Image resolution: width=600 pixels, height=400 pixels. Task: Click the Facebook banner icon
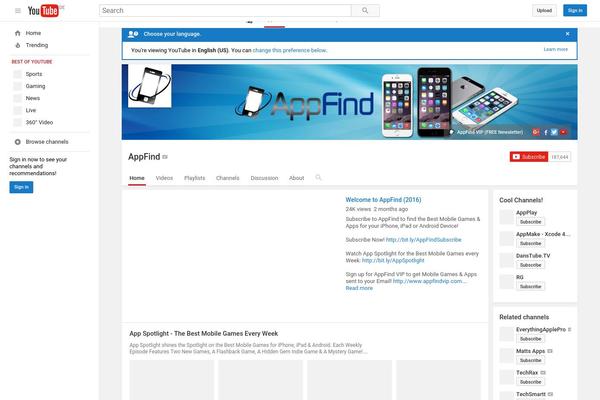(546, 132)
